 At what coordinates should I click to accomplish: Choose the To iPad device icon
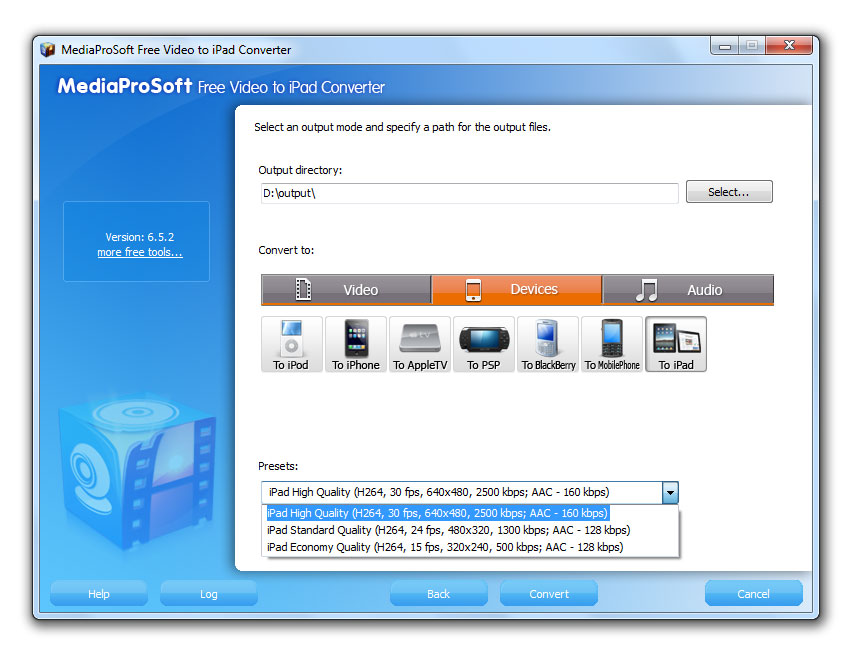(x=676, y=344)
